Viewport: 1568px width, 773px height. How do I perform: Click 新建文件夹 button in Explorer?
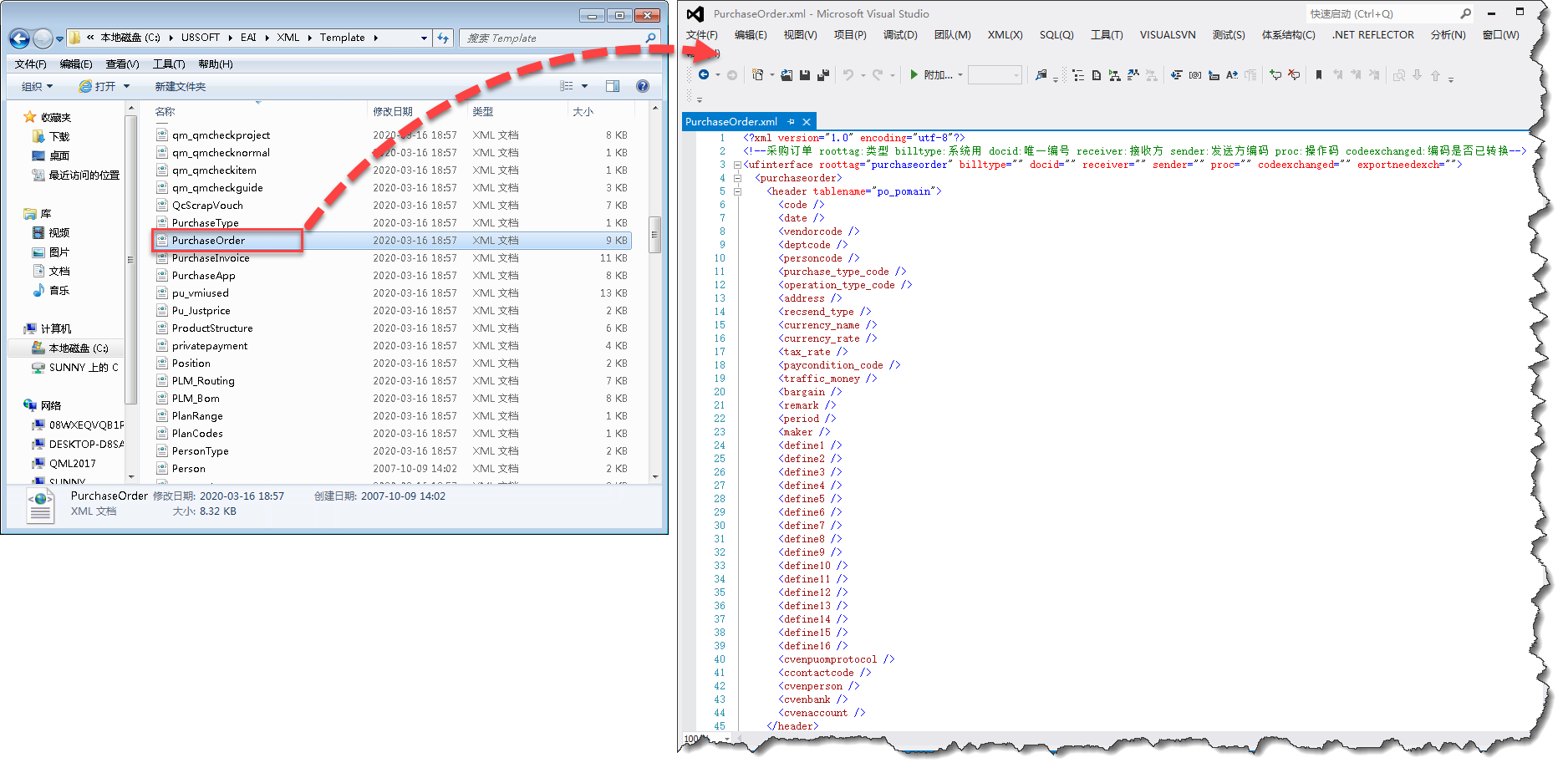point(180,86)
